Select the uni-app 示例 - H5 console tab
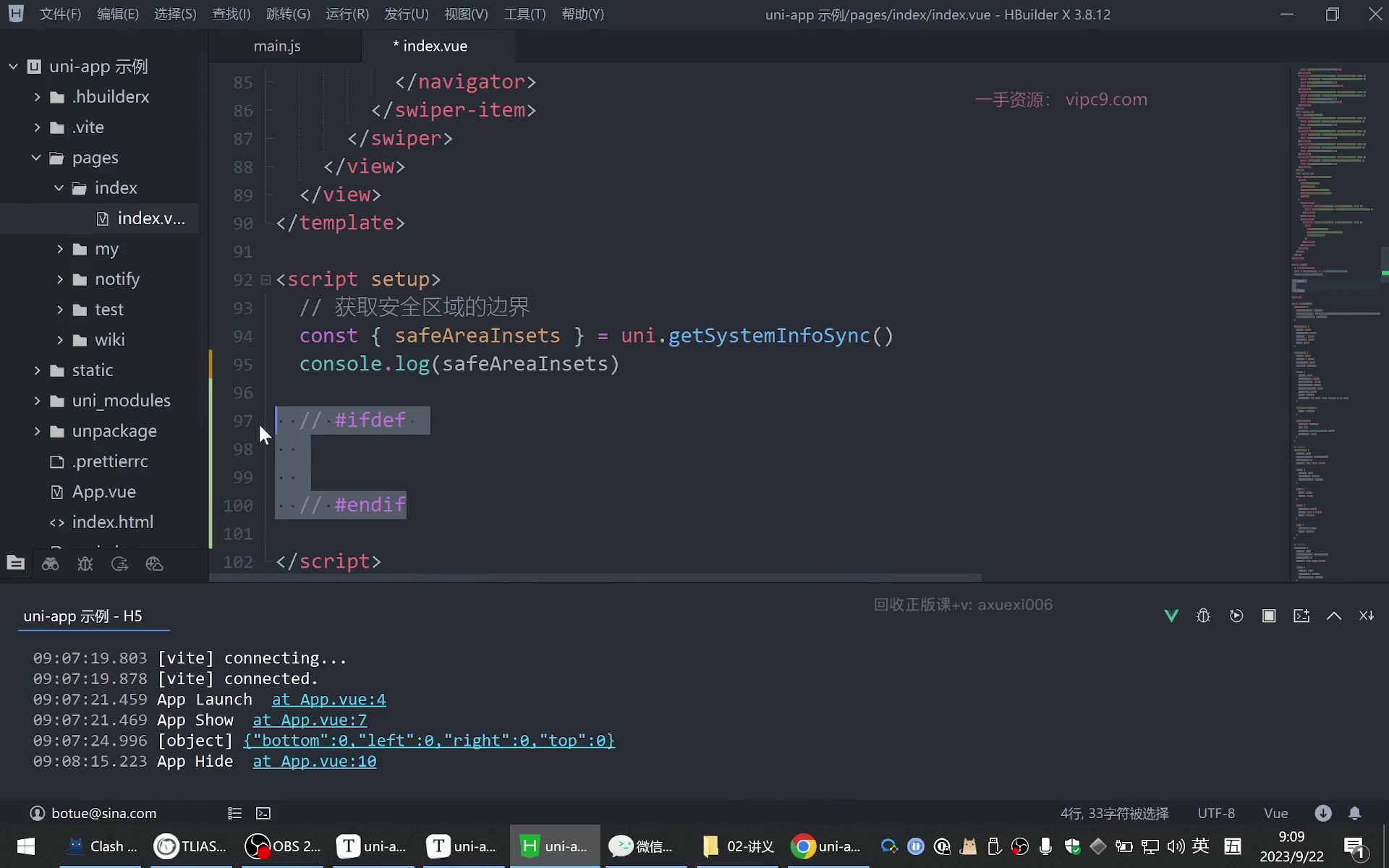The width and height of the screenshot is (1389, 868). (x=82, y=616)
